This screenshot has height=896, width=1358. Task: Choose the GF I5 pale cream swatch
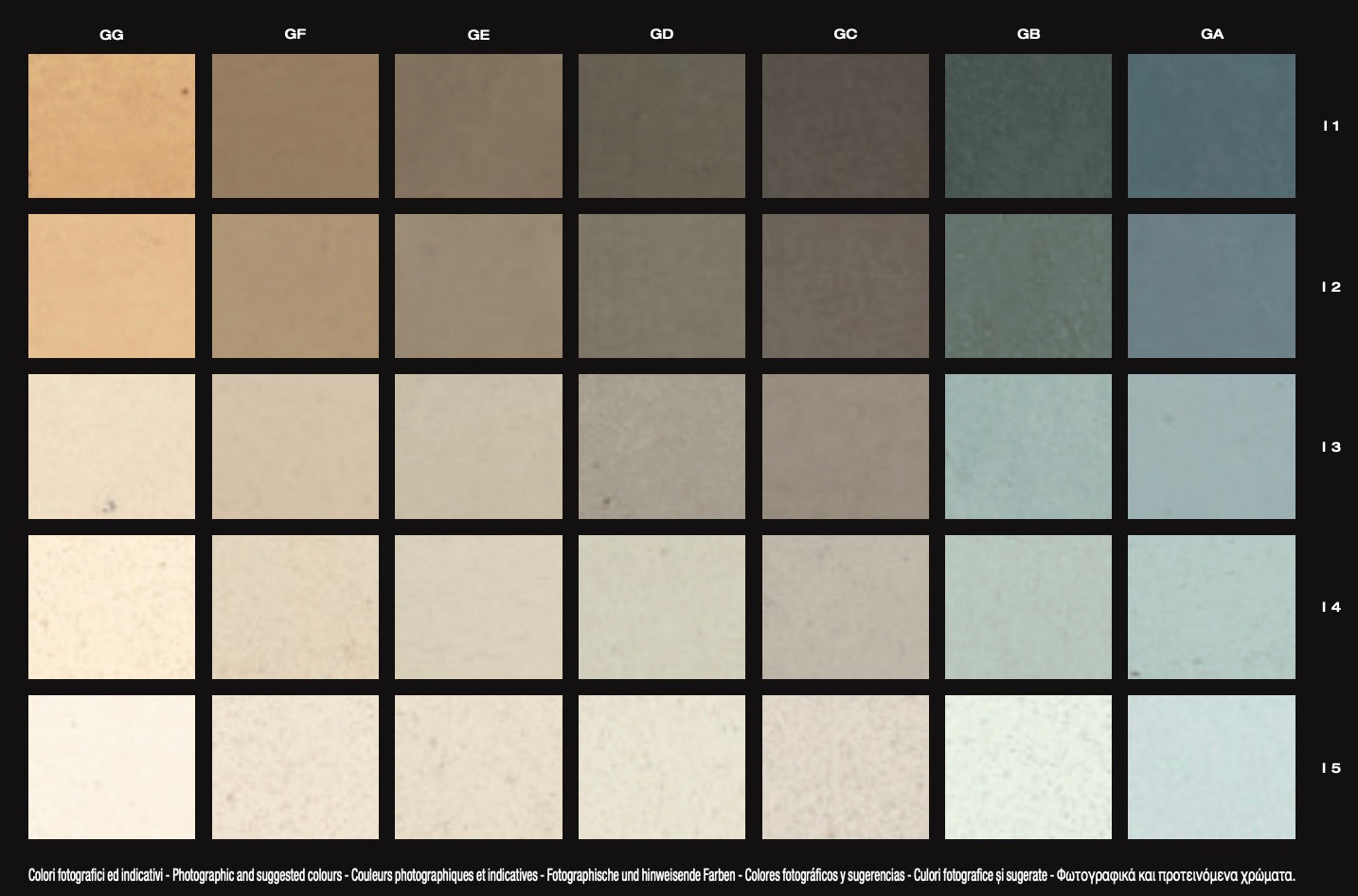pos(295,767)
